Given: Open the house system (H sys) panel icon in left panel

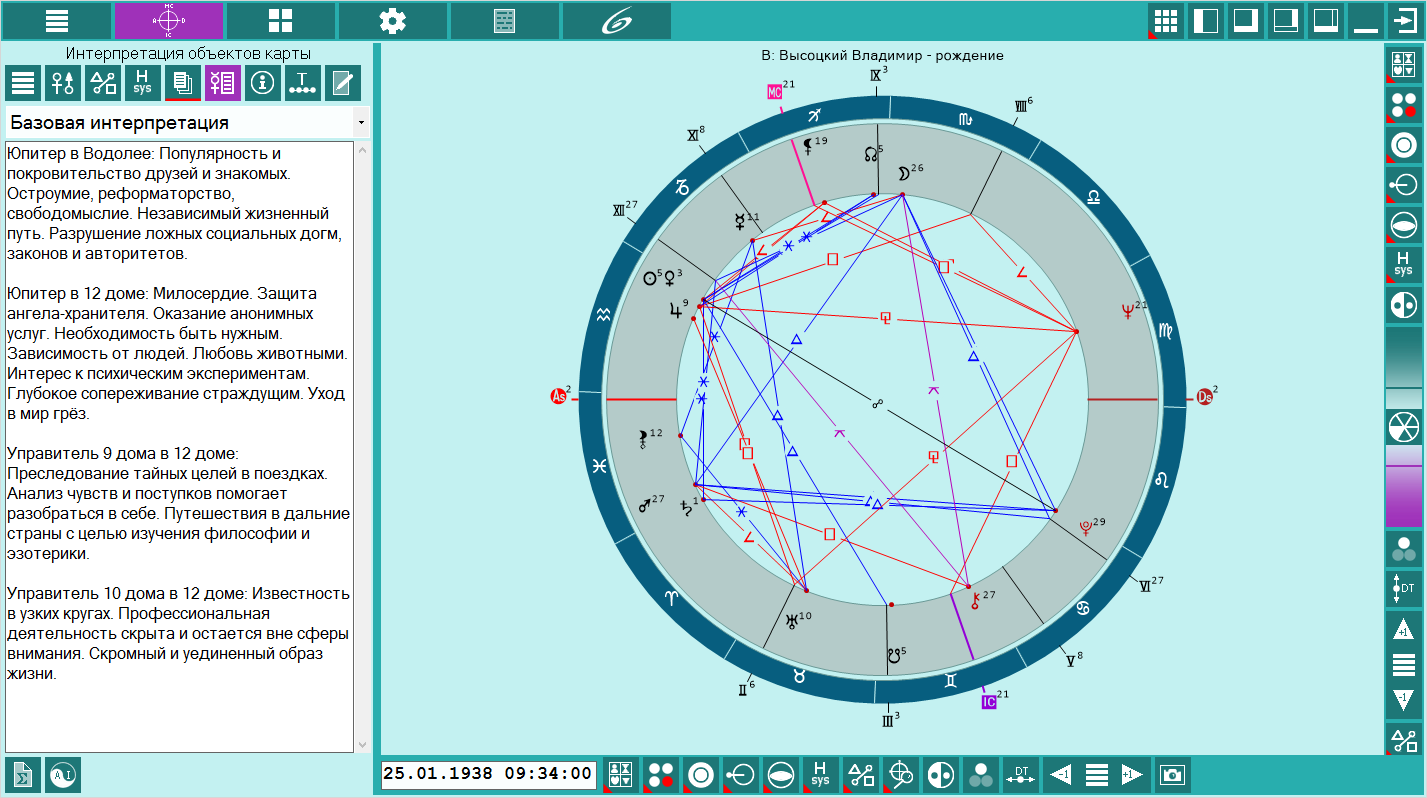Looking at the screenshot, I should [x=143, y=83].
